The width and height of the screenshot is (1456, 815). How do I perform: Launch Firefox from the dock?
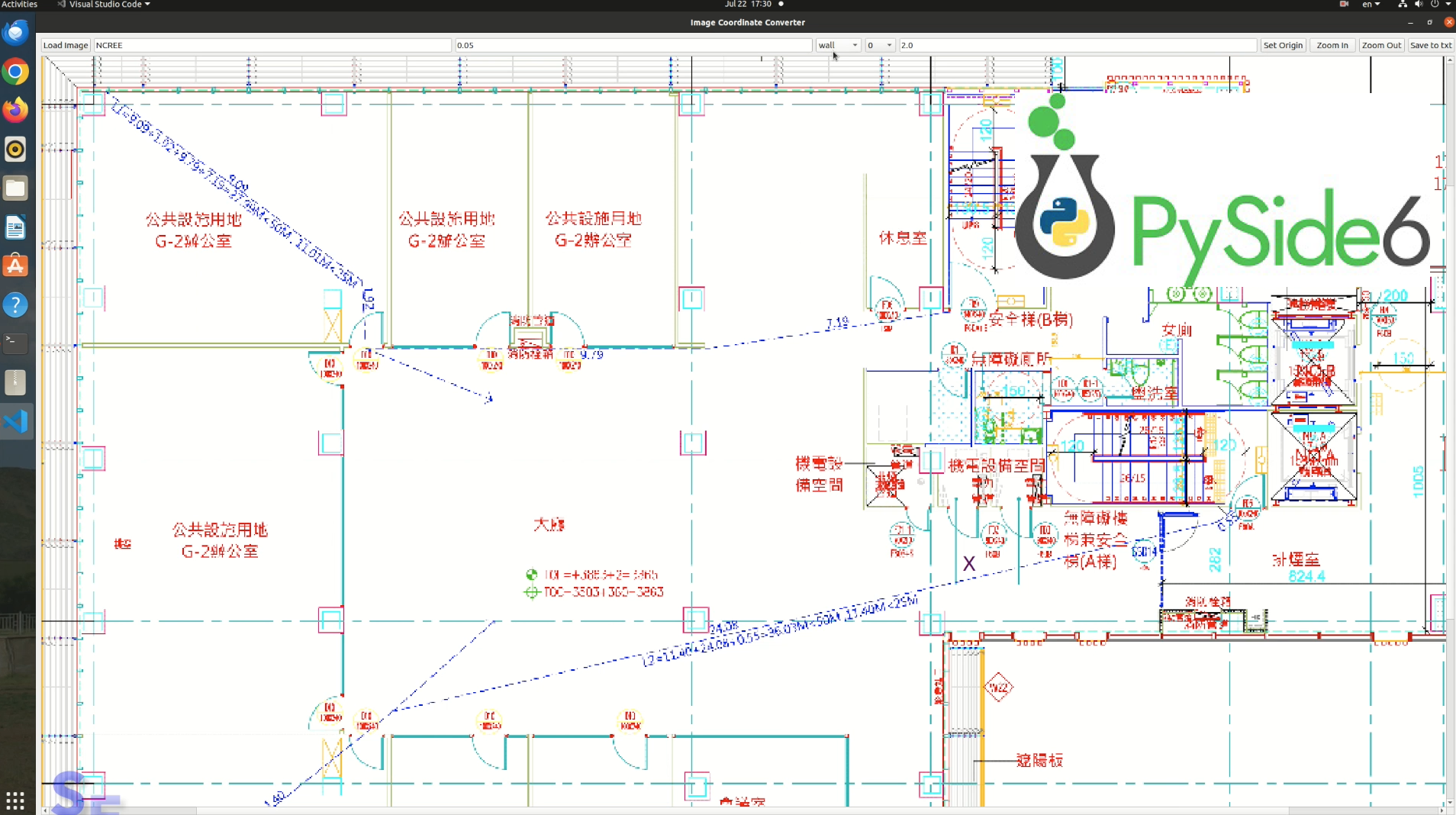[x=15, y=110]
